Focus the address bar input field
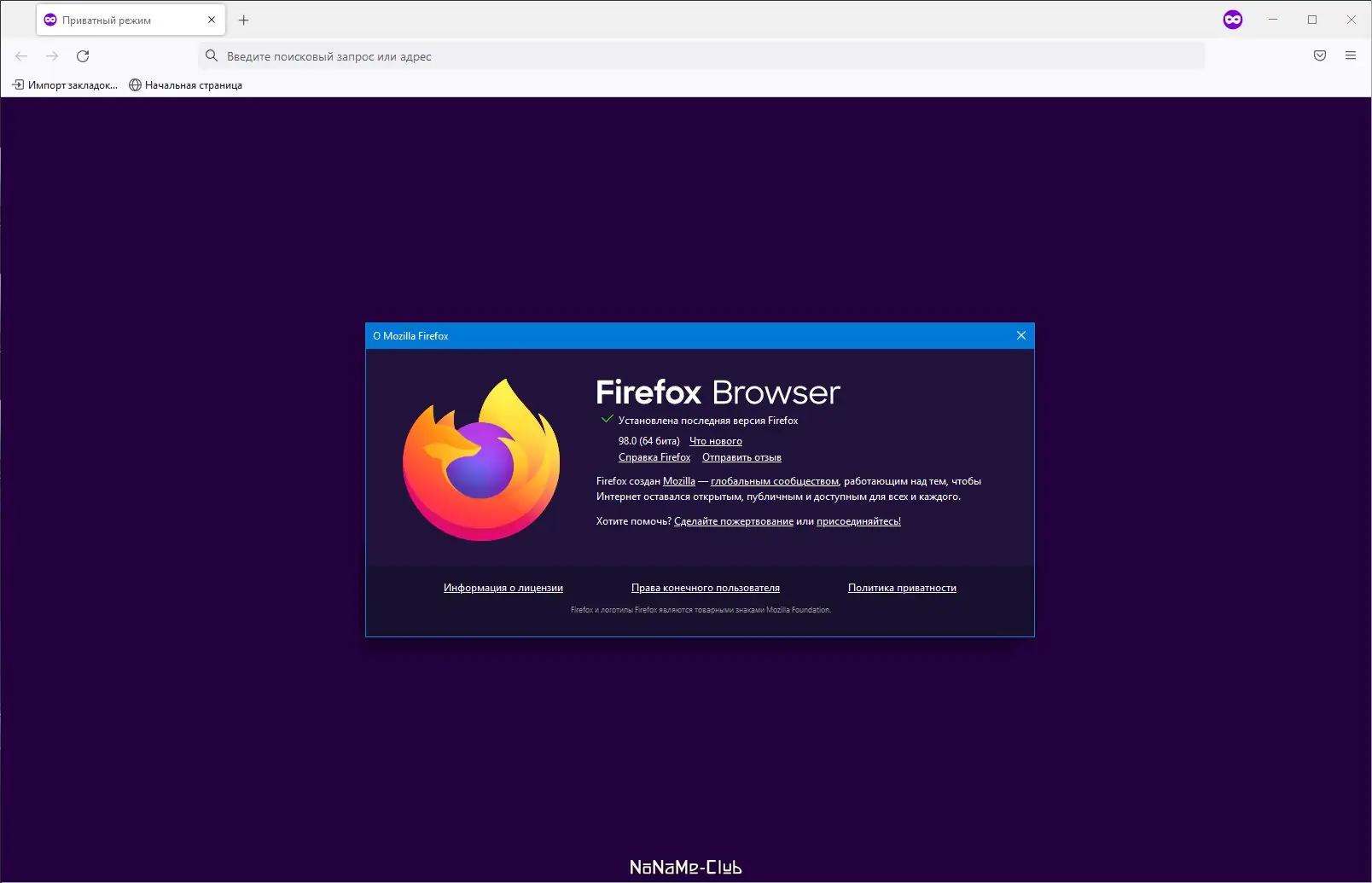The image size is (1372, 883). tap(701, 56)
